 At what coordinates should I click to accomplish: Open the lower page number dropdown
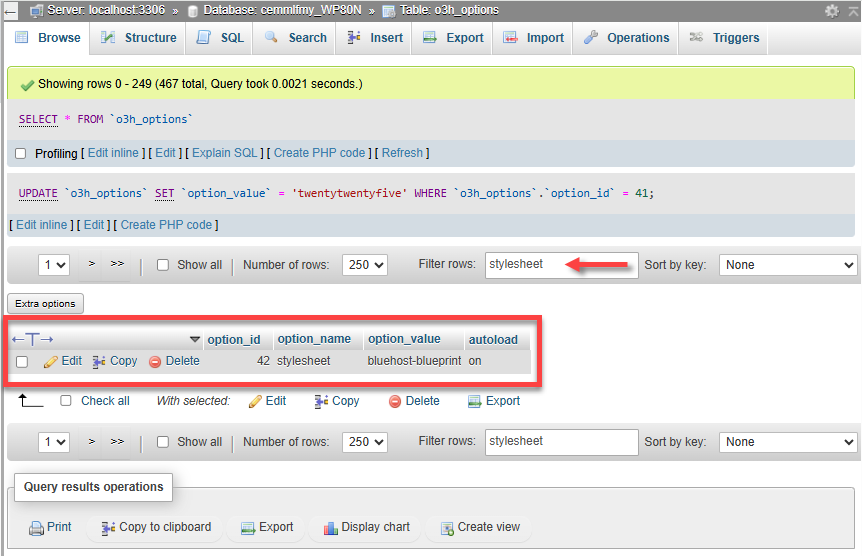[x=54, y=442]
